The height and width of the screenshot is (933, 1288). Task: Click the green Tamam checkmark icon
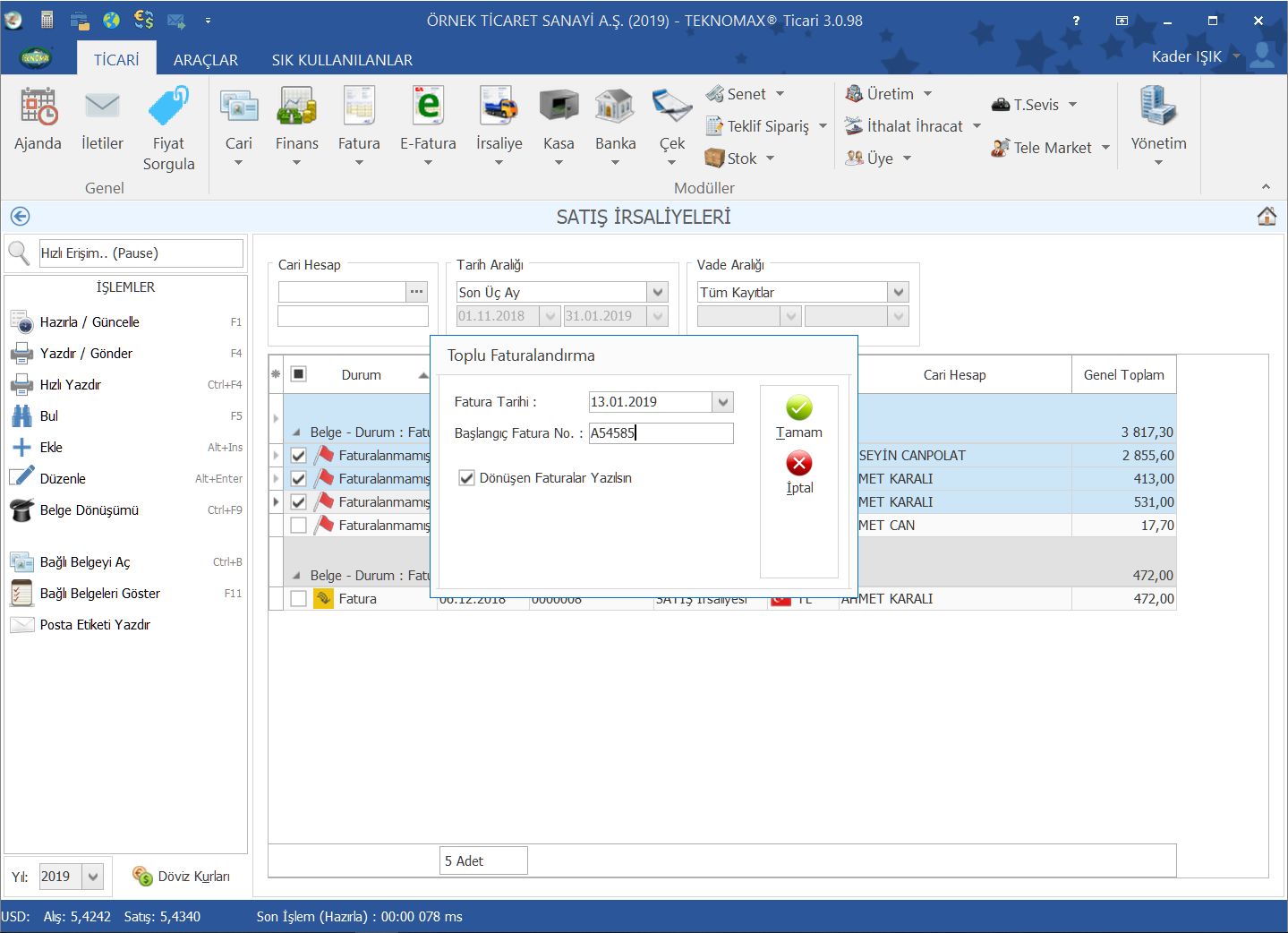tap(799, 408)
